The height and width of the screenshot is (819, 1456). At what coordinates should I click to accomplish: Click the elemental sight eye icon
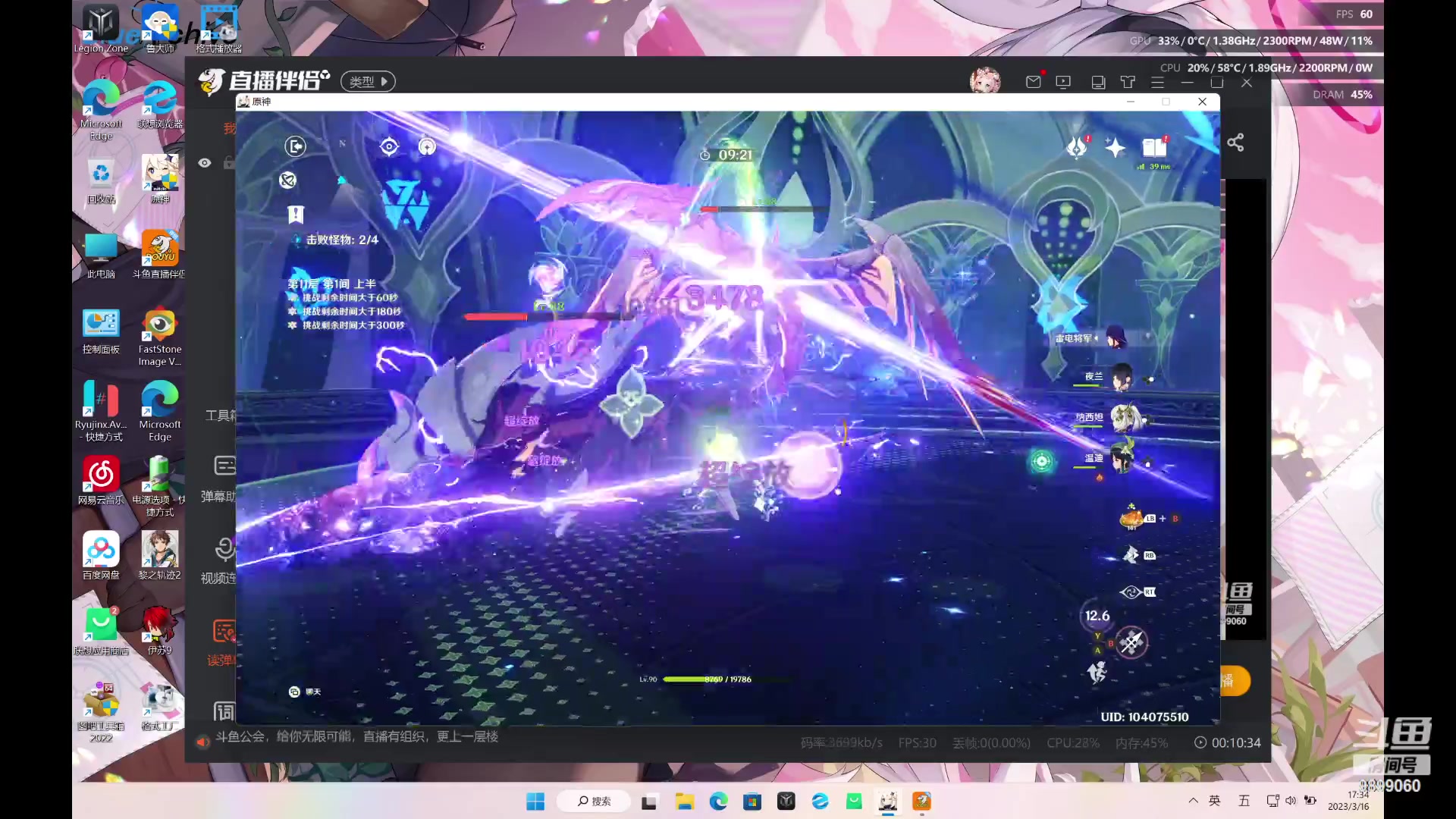pos(1131,591)
